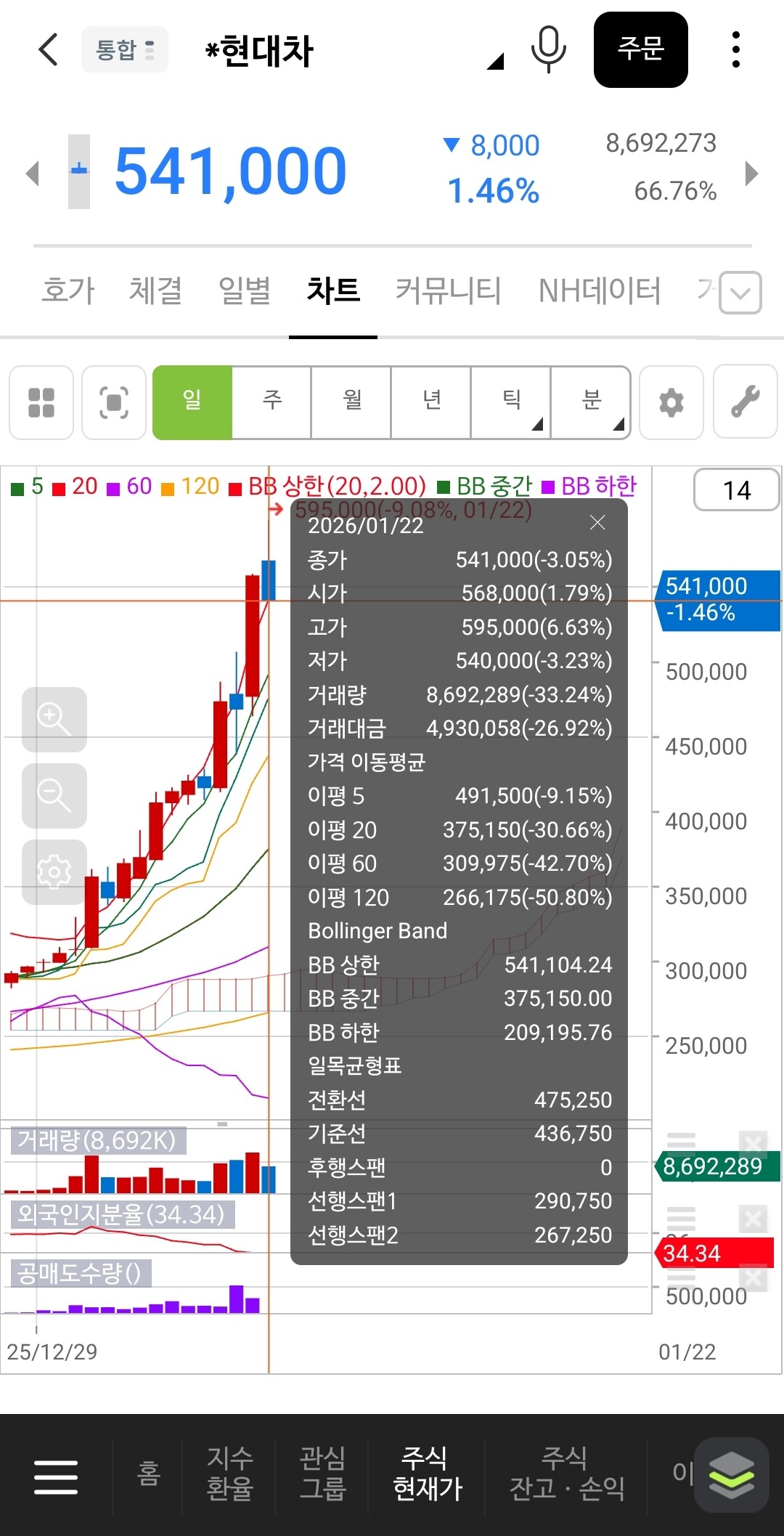This screenshot has height=1536, width=784.
Task: Open 분 minute interval dropdown
Action: tap(591, 402)
